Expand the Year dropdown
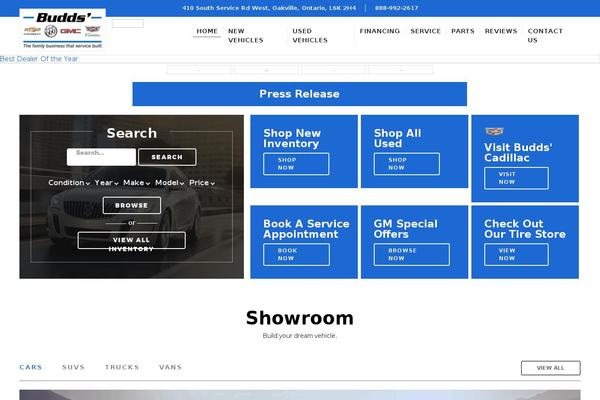 (106, 183)
